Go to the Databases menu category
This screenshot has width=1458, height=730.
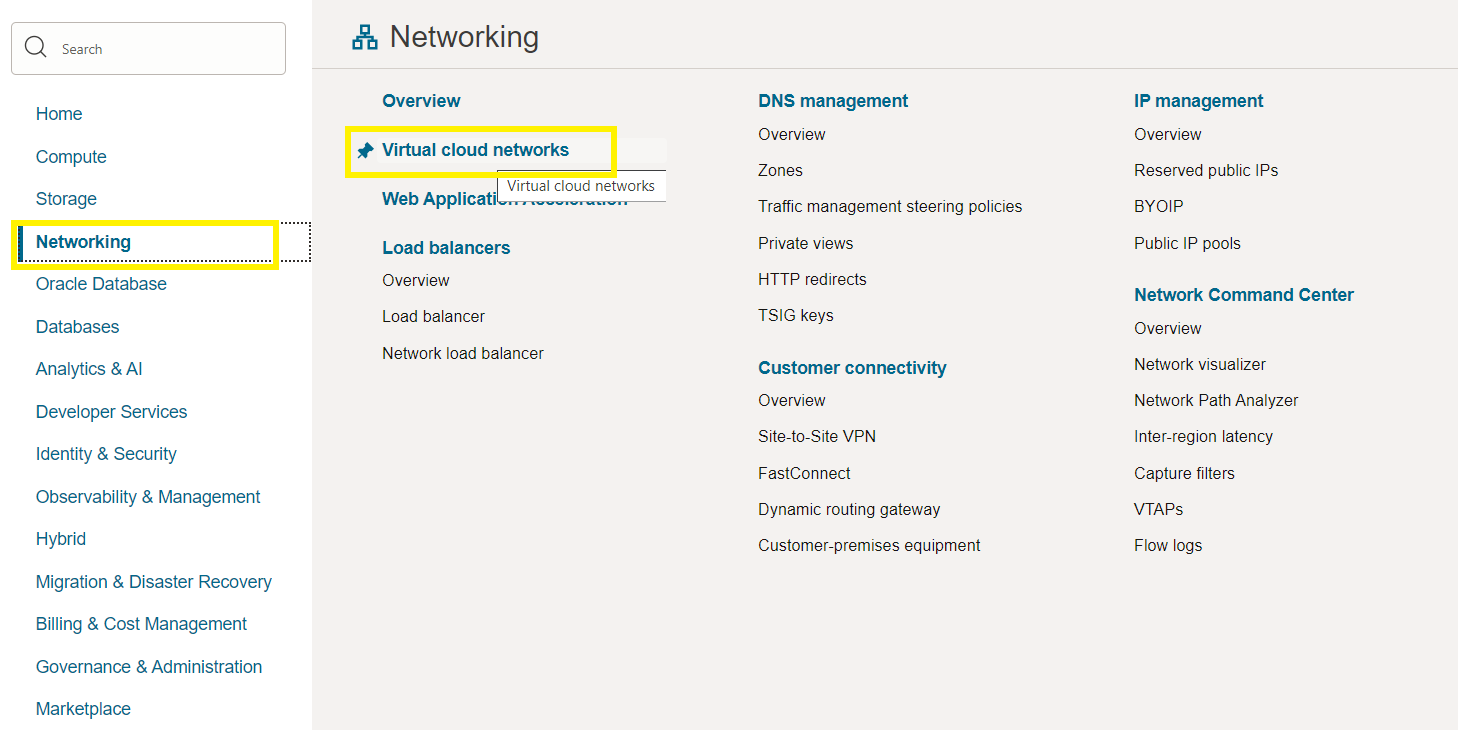(x=77, y=327)
